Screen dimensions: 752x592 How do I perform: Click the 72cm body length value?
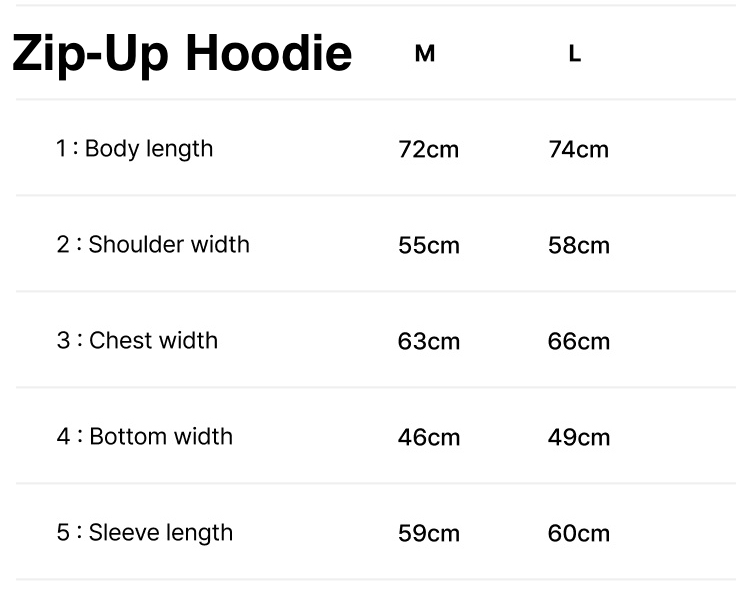tap(428, 150)
